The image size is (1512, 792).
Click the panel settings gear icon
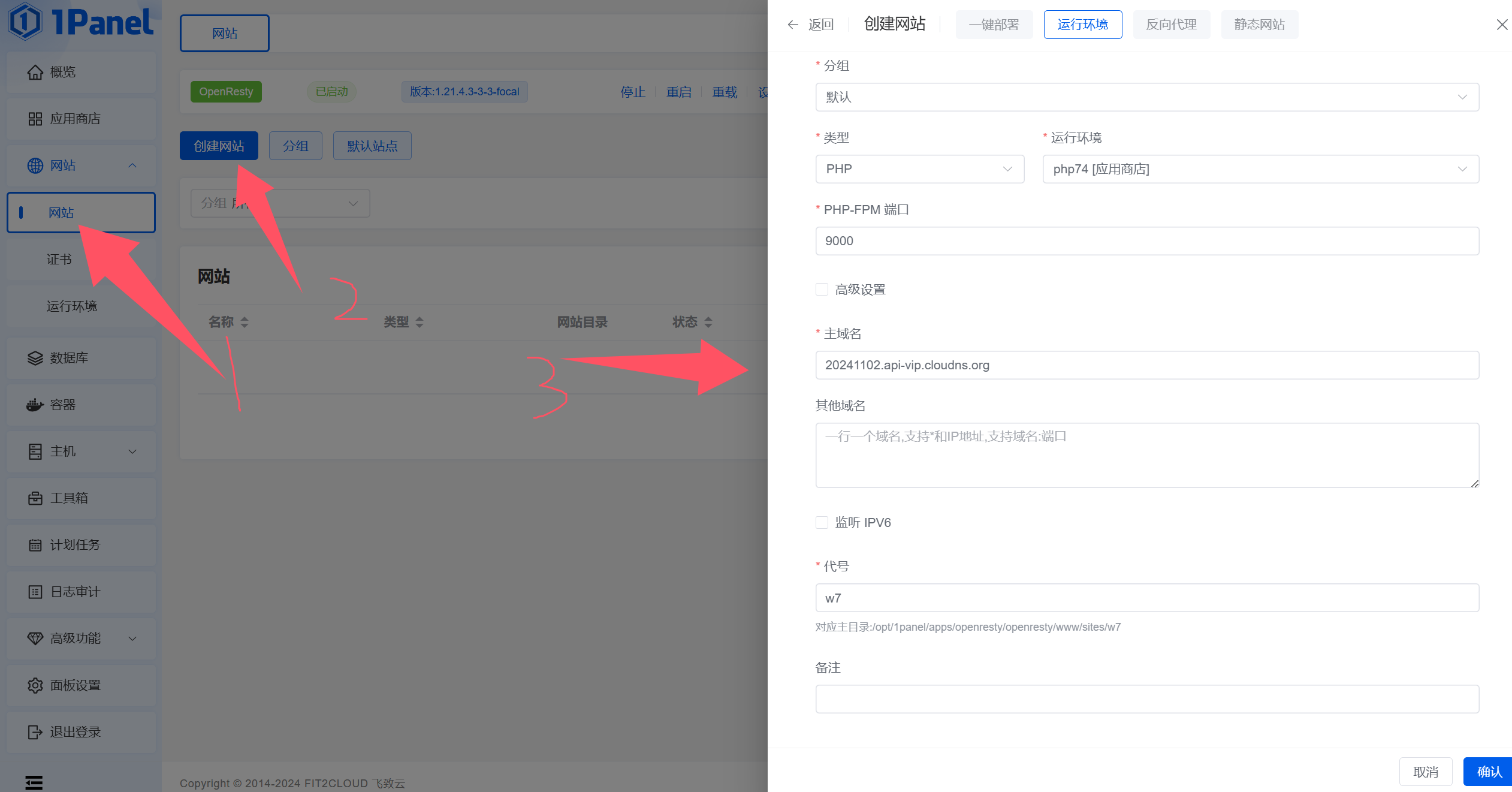[x=35, y=685]
